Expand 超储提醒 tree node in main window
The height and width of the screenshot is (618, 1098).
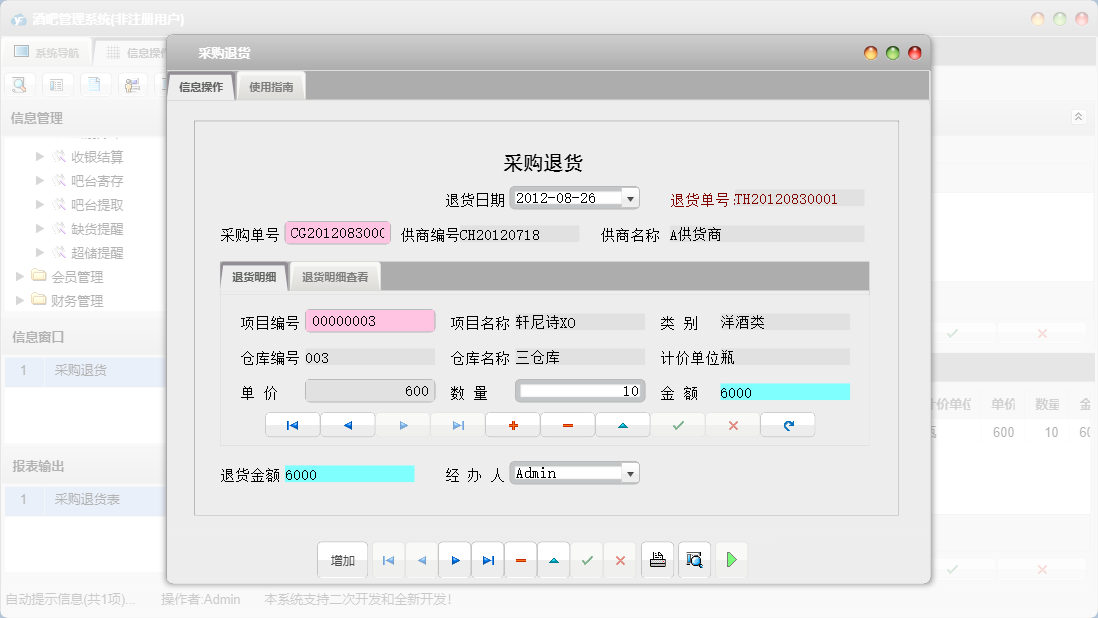point(40,252)
